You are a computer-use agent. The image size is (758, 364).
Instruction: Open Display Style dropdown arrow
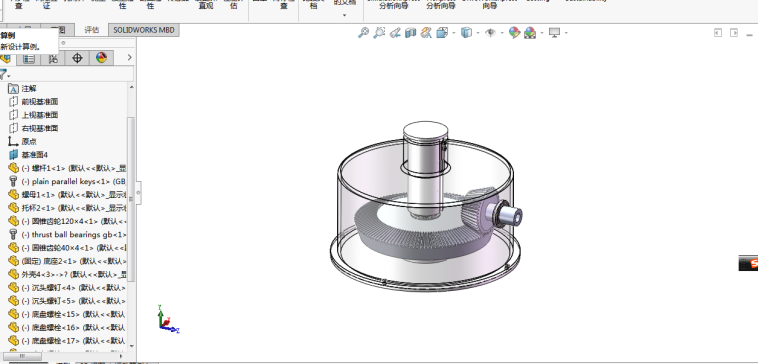click(478, 33)
